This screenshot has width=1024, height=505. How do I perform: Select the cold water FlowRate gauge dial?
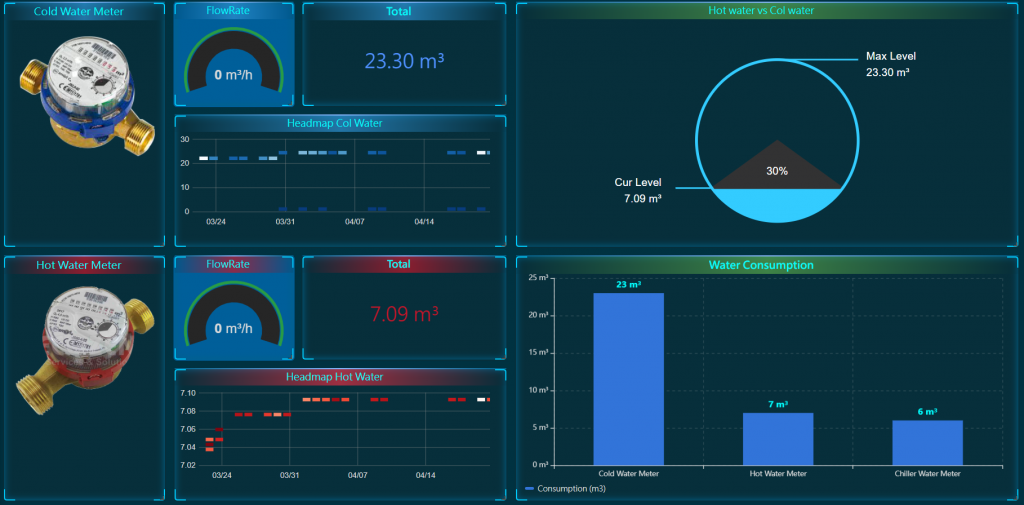[x=234, y=65]
